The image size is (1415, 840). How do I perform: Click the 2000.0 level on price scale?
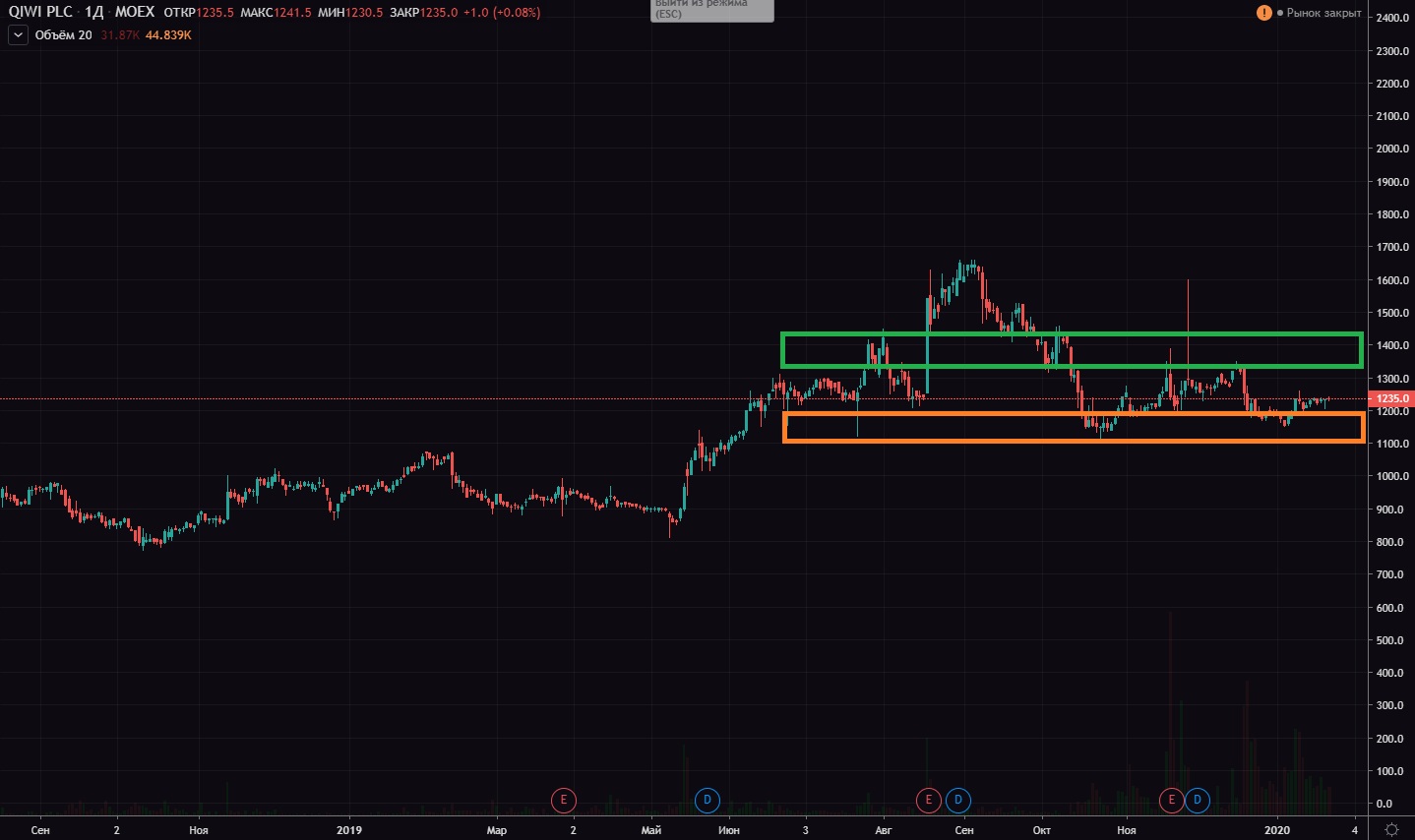(1392, 150)
